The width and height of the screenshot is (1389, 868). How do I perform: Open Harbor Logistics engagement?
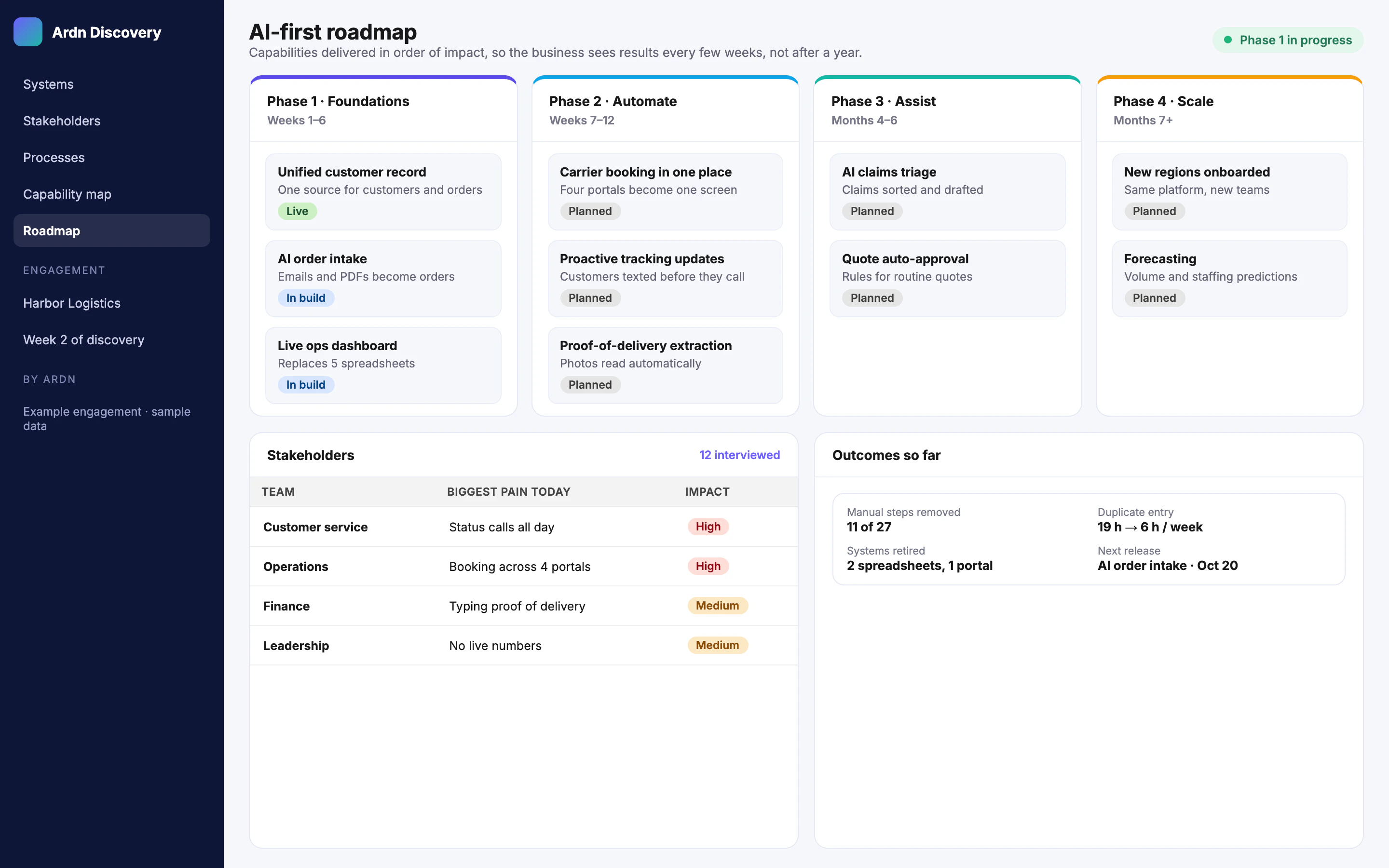pyautogui.click(x=112, y=303)
